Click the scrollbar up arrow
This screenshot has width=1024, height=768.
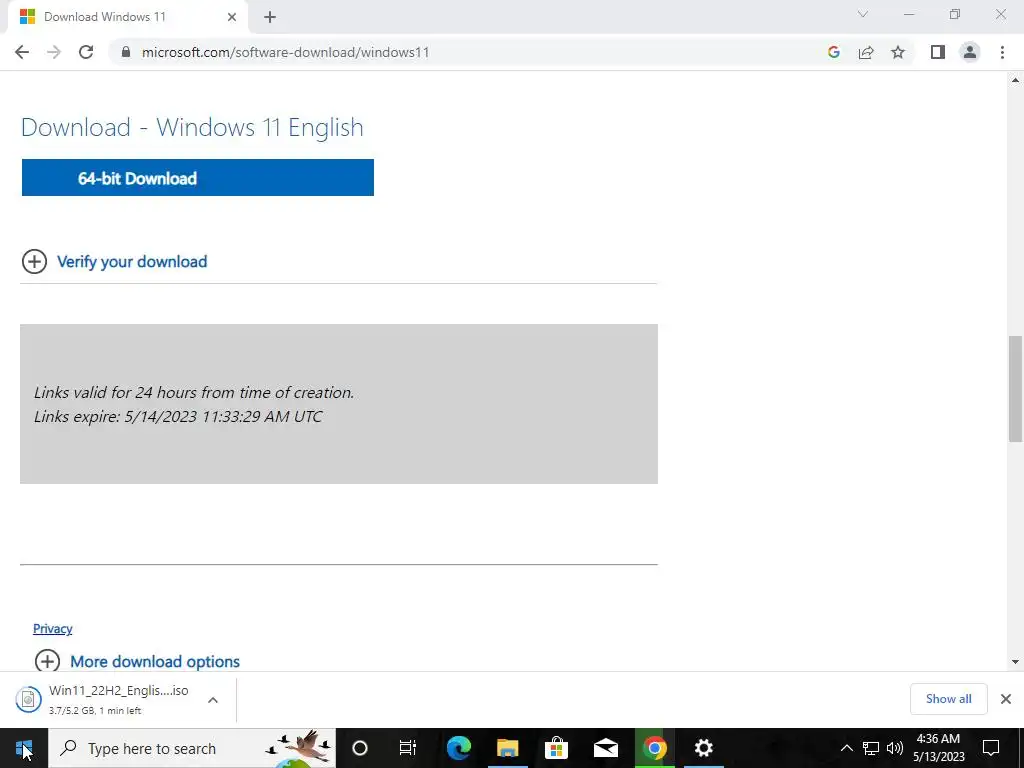tap(1015, 80)
